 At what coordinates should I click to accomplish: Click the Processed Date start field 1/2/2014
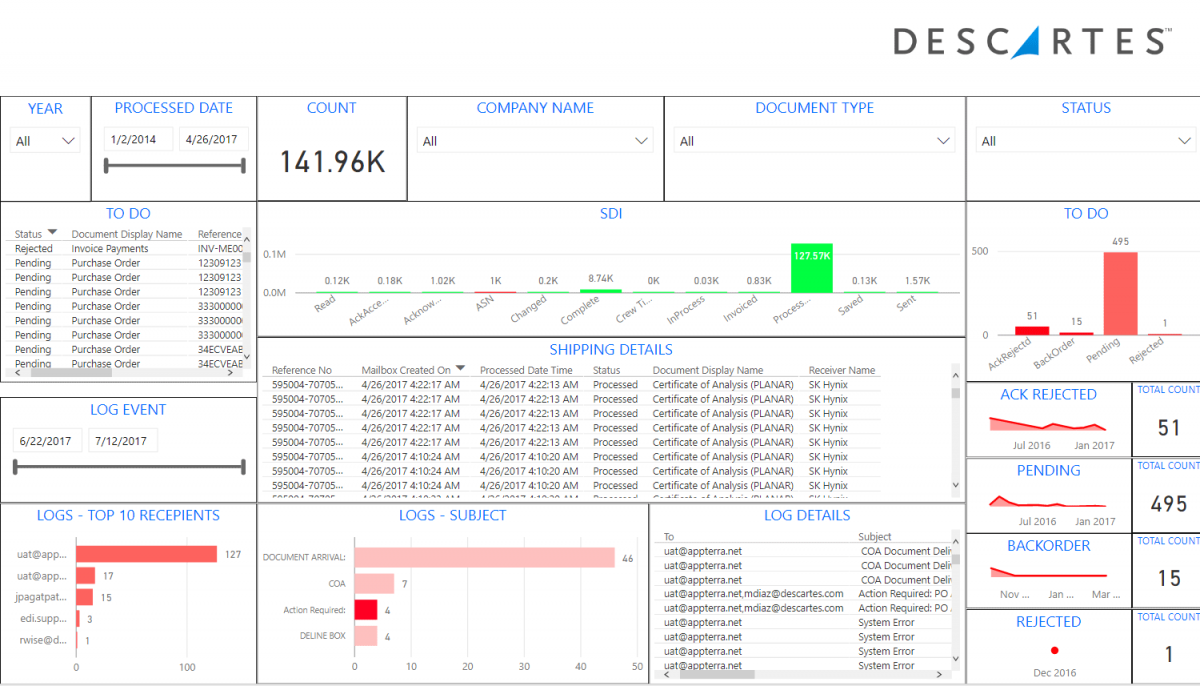click(x=139, y=139)
